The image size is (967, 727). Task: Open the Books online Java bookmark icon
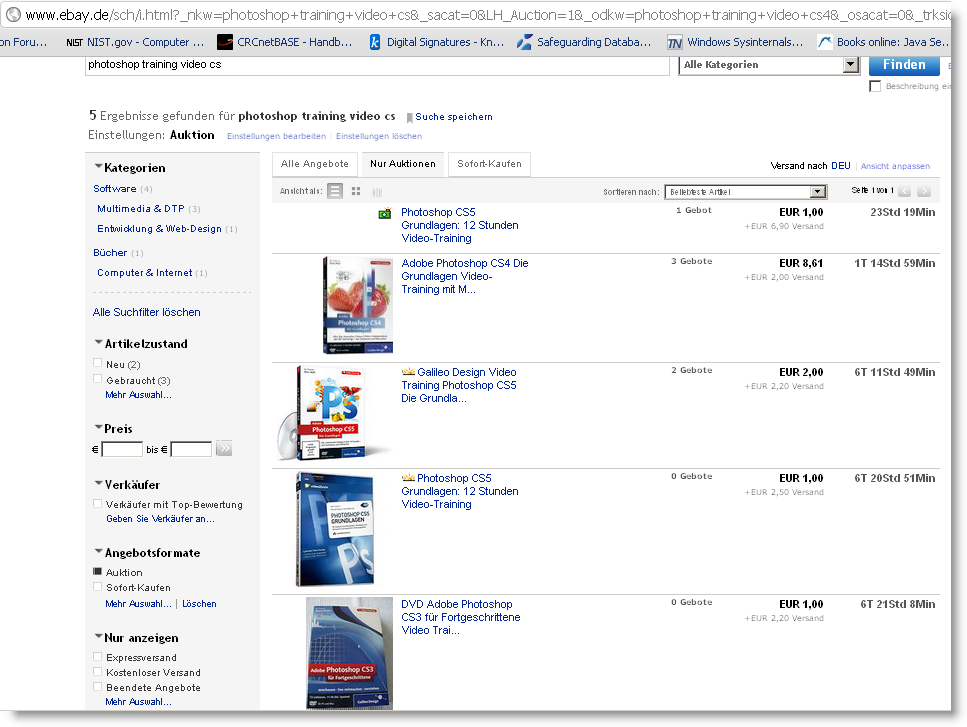(x=825, y=42)
